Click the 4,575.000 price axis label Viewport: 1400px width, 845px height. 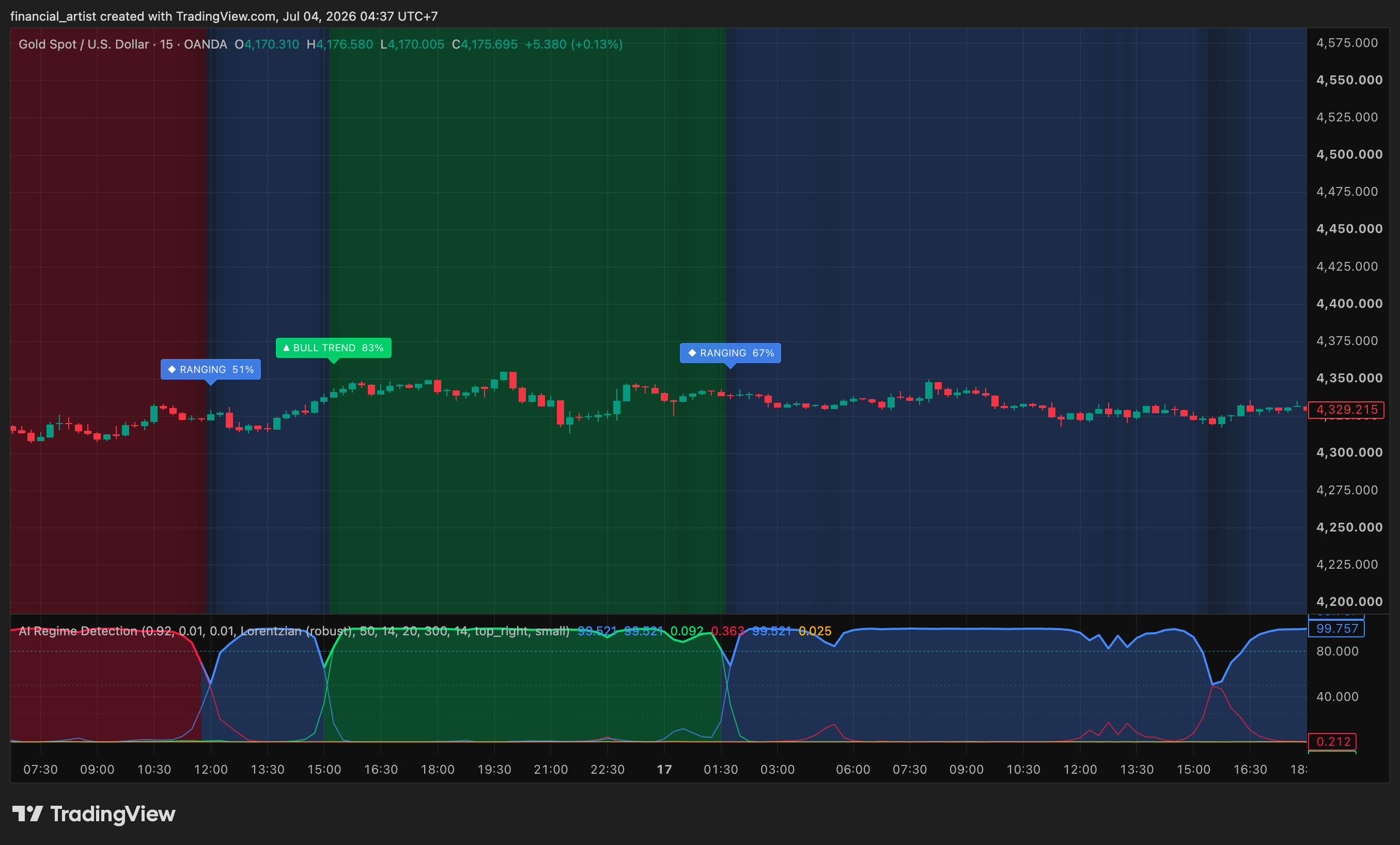[1347, 43]
